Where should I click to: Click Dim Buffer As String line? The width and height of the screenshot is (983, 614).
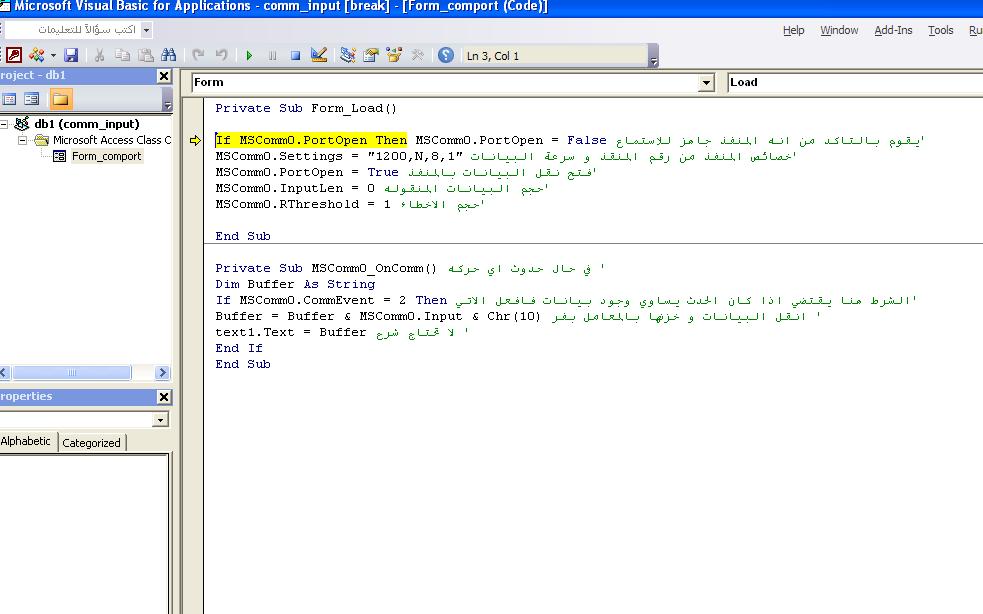[295, 284]
